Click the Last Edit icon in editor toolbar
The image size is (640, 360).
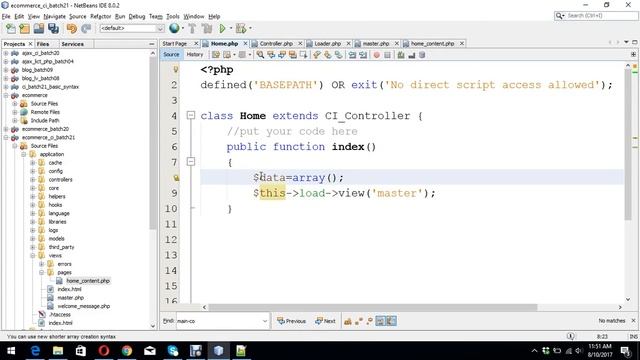tap(216, 55)
